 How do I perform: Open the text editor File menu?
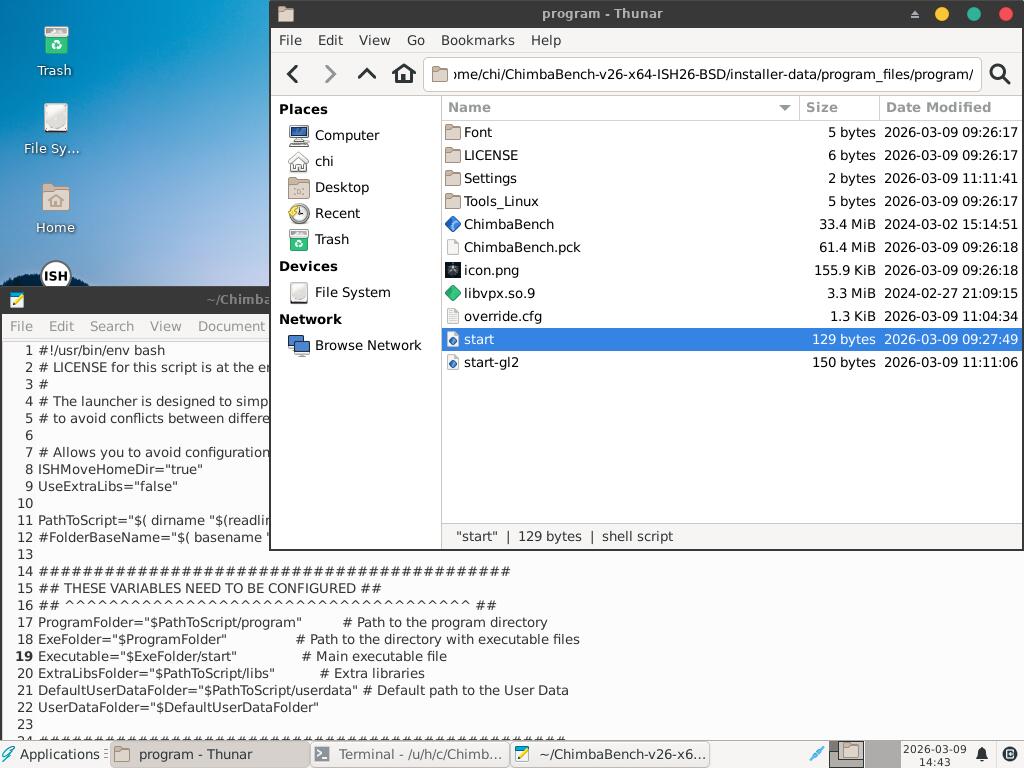pyautogui.click(x=21, y=326)
